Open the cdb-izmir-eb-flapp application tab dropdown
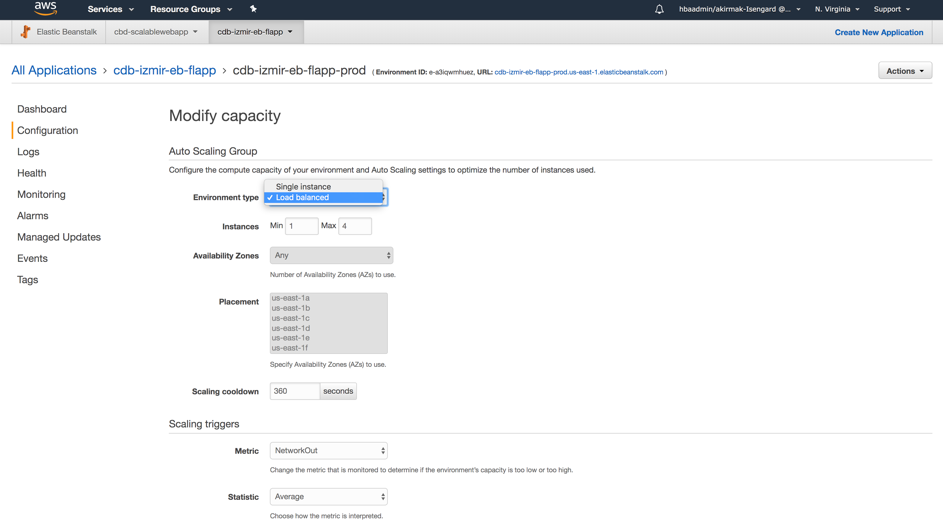Viewport: 943px width, 529px height. pos(256,32)
